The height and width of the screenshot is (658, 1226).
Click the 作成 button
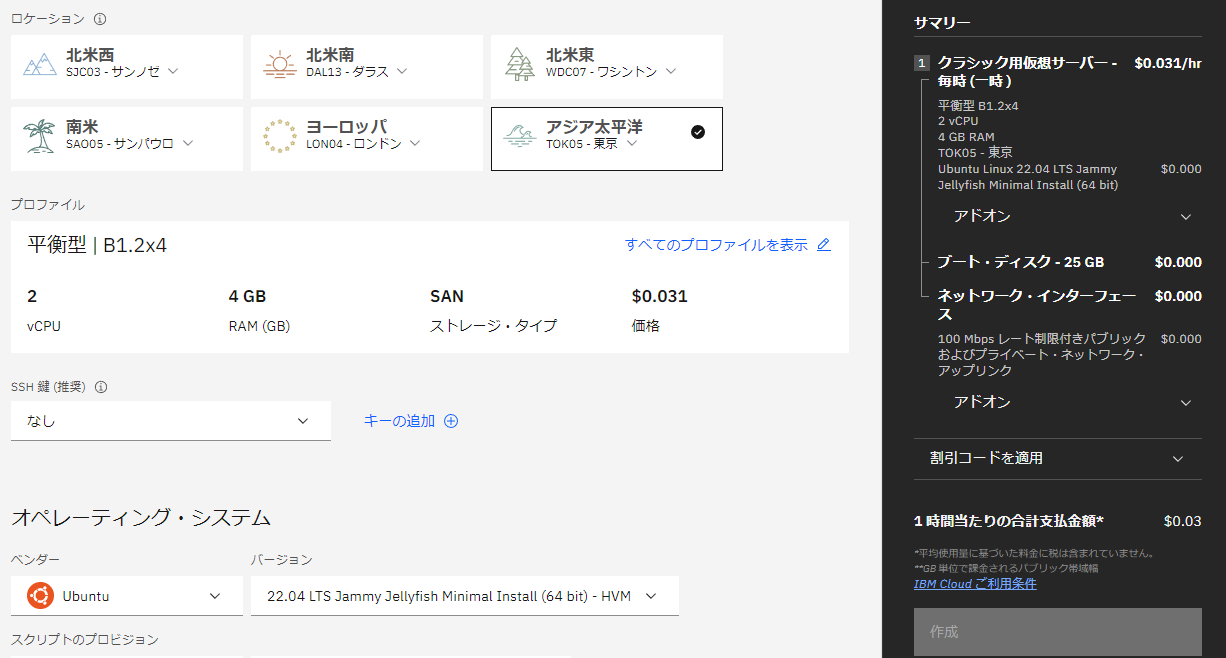click(1058, 632)
